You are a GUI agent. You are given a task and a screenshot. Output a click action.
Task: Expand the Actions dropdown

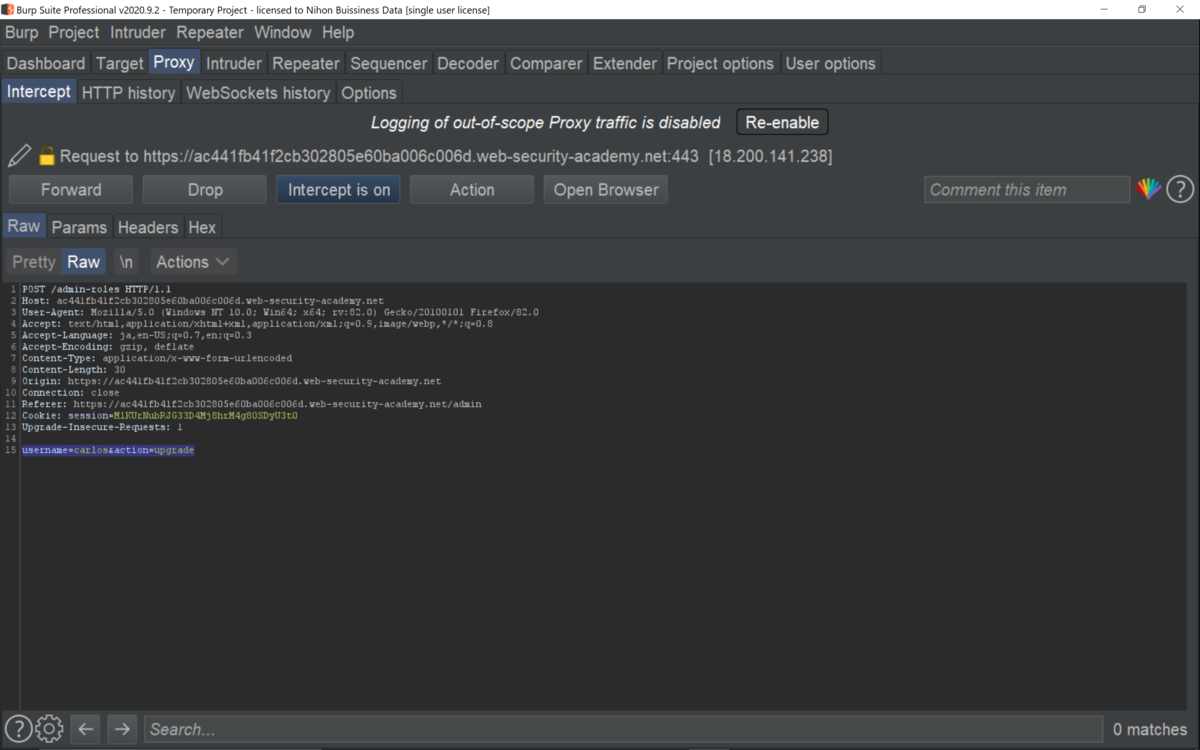tap(193, 262)
